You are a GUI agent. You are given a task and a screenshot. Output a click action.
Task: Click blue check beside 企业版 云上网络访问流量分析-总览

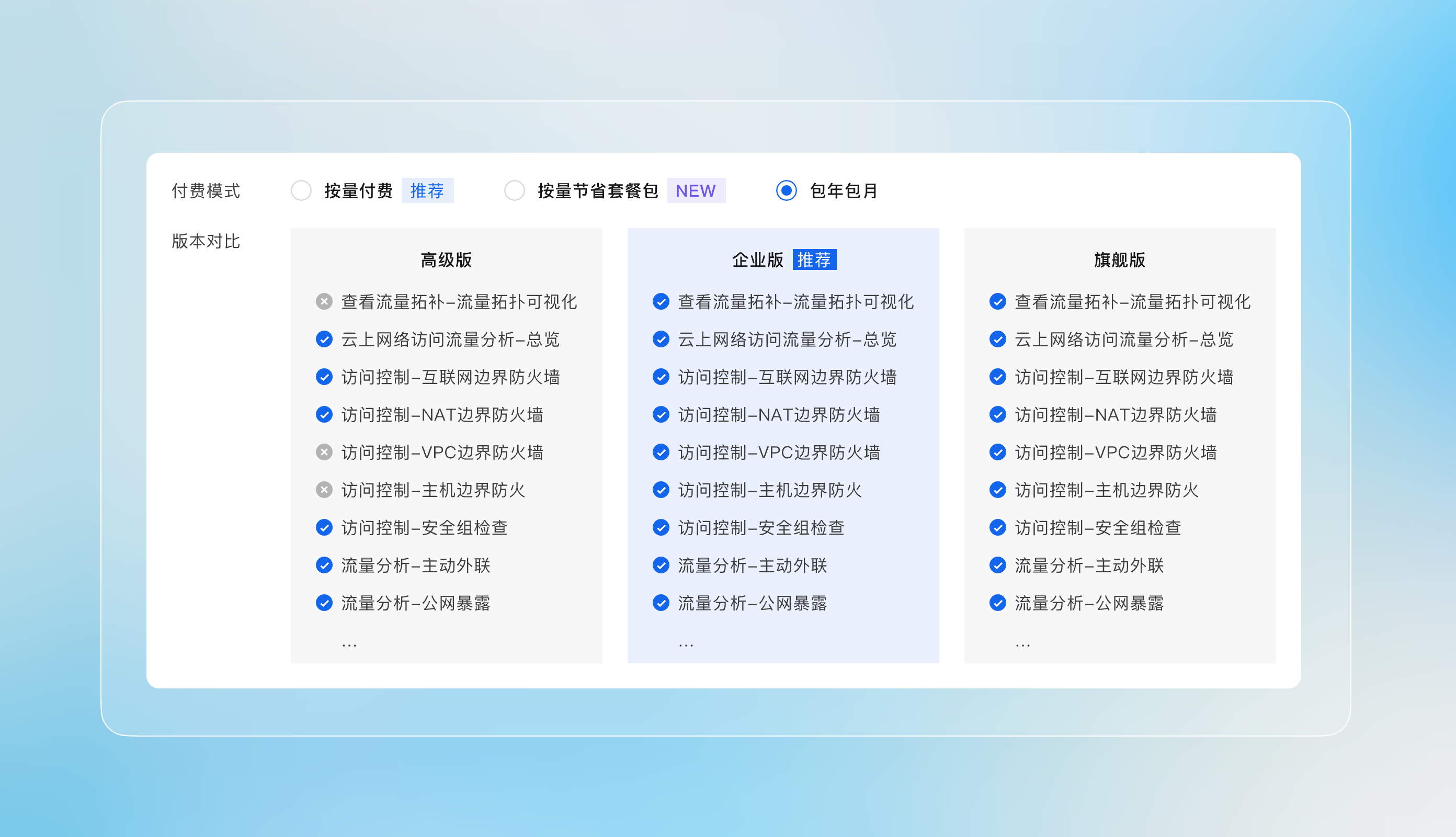click(x=661, y=339)
